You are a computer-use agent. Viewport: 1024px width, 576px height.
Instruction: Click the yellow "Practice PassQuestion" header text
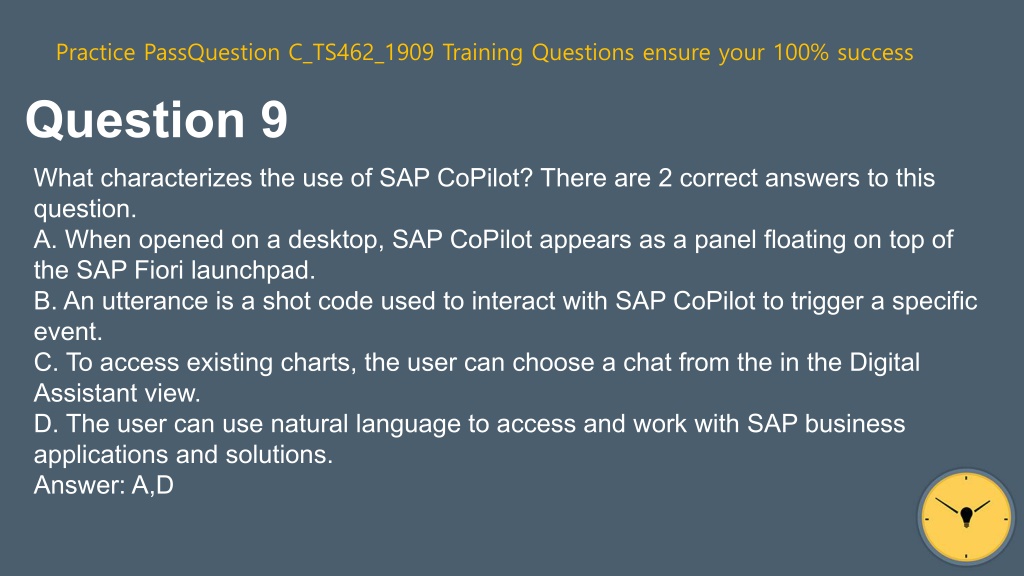[x=168, y=52]
